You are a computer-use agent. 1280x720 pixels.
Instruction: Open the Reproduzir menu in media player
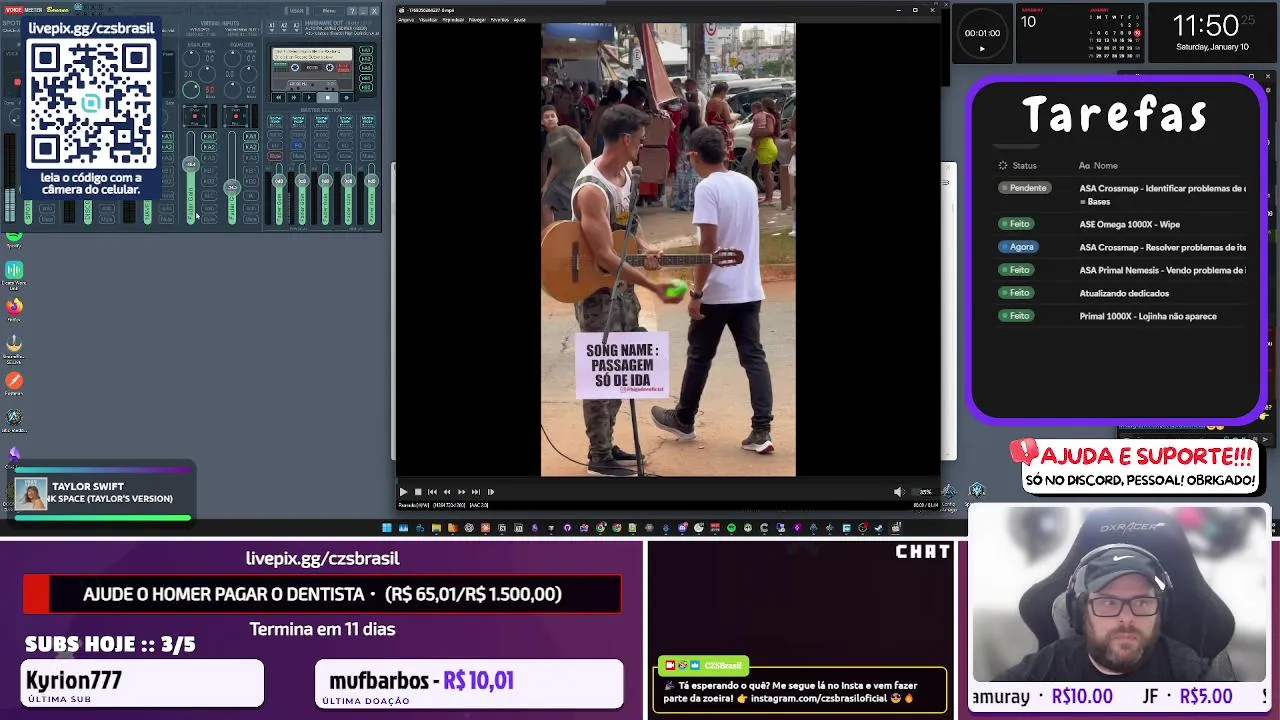click(x=453, y=20)
